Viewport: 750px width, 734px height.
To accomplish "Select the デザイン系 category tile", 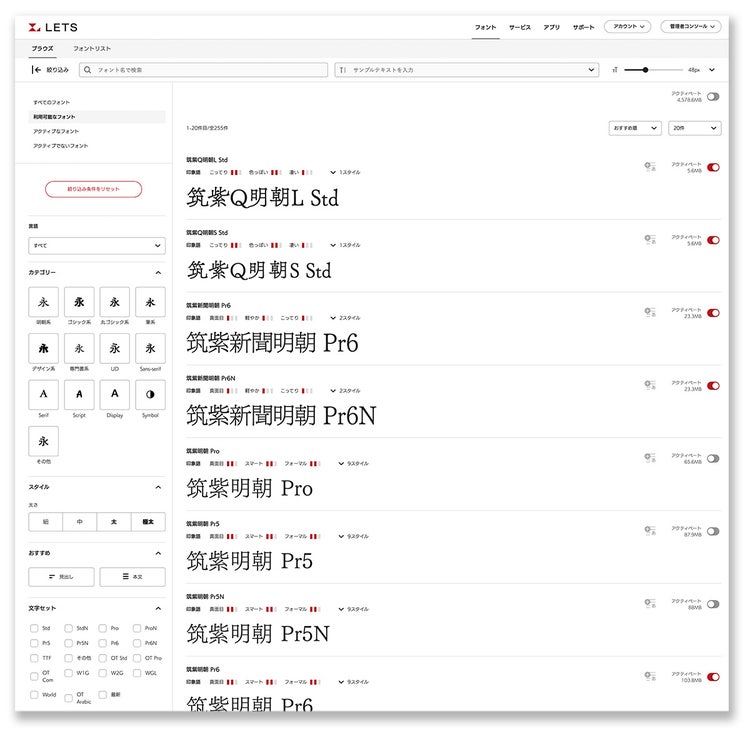I will pyautogui.click(x=44, y=348).
